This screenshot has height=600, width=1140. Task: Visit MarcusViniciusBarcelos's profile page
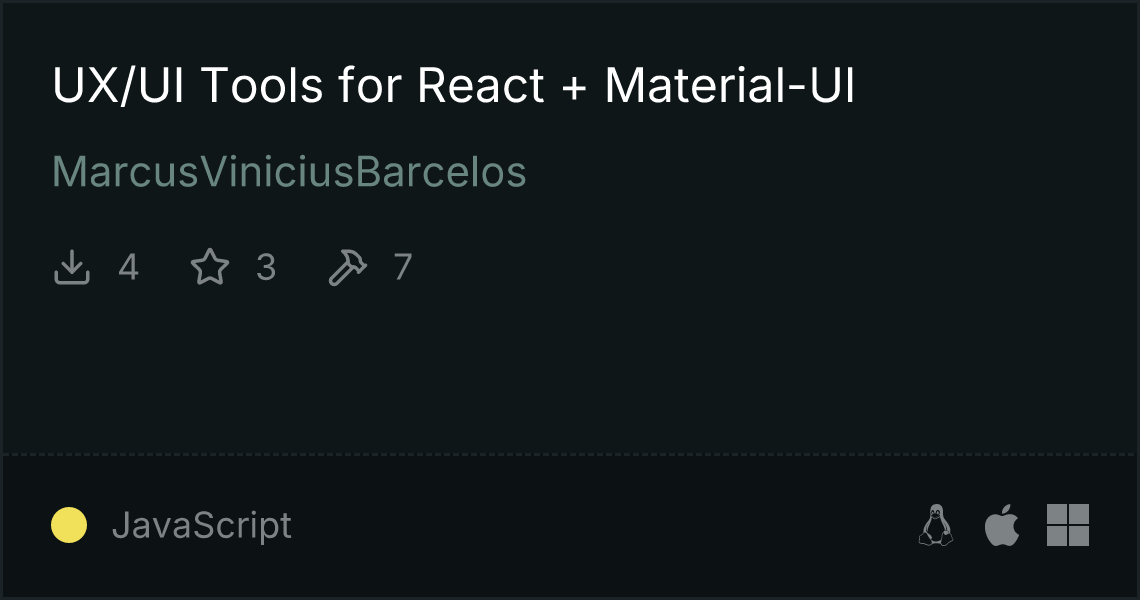coord(289,172)
